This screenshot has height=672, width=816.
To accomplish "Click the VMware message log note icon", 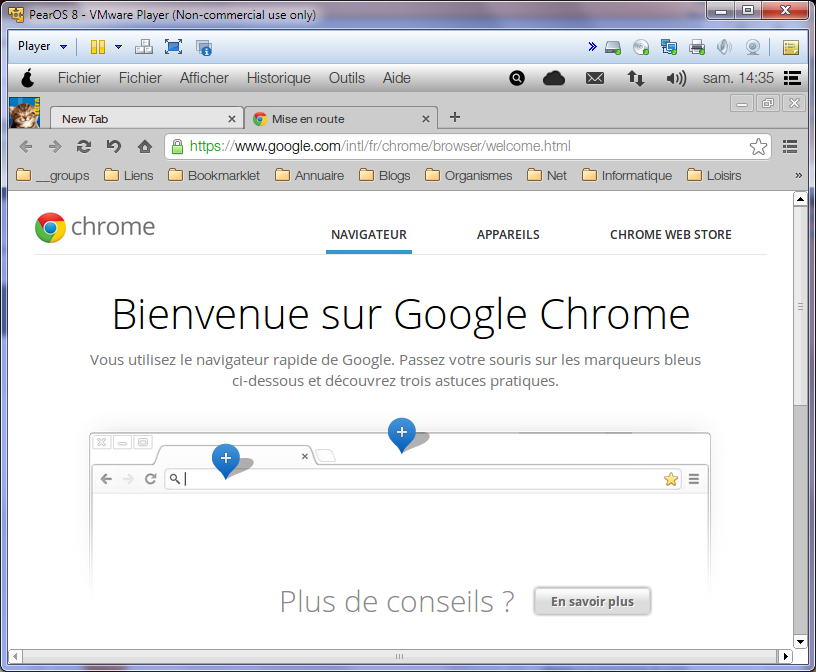I will pos(790,47).
